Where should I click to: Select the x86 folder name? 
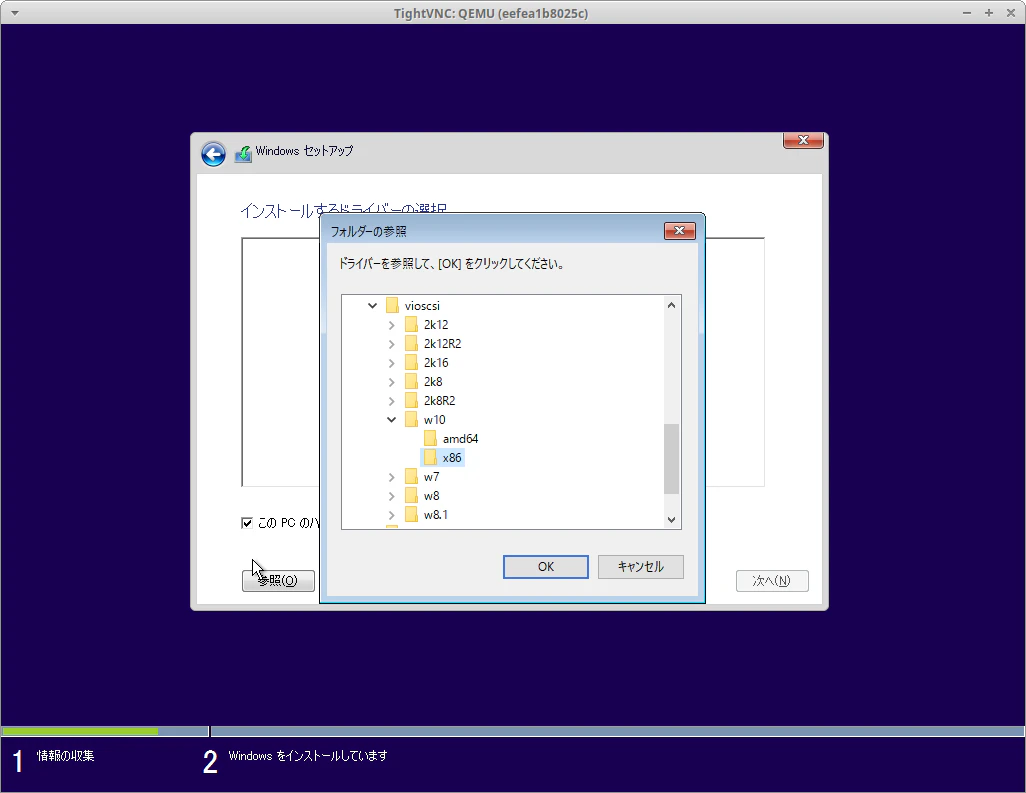click(452, 457)
